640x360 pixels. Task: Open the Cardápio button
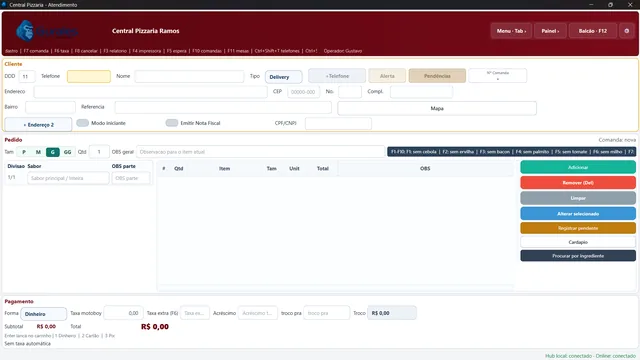[x=578, y=242]
